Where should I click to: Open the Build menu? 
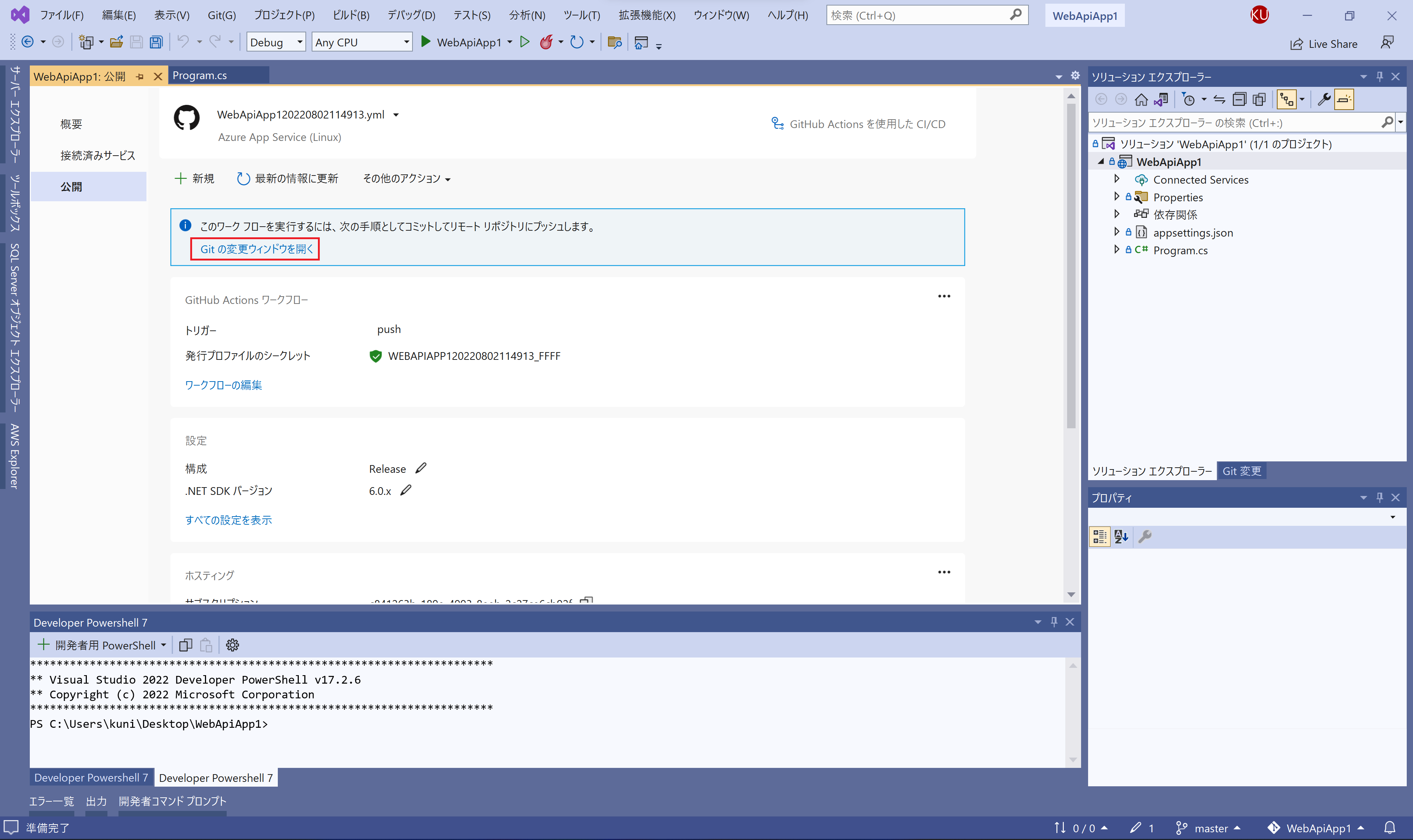(x=350, y=15)
